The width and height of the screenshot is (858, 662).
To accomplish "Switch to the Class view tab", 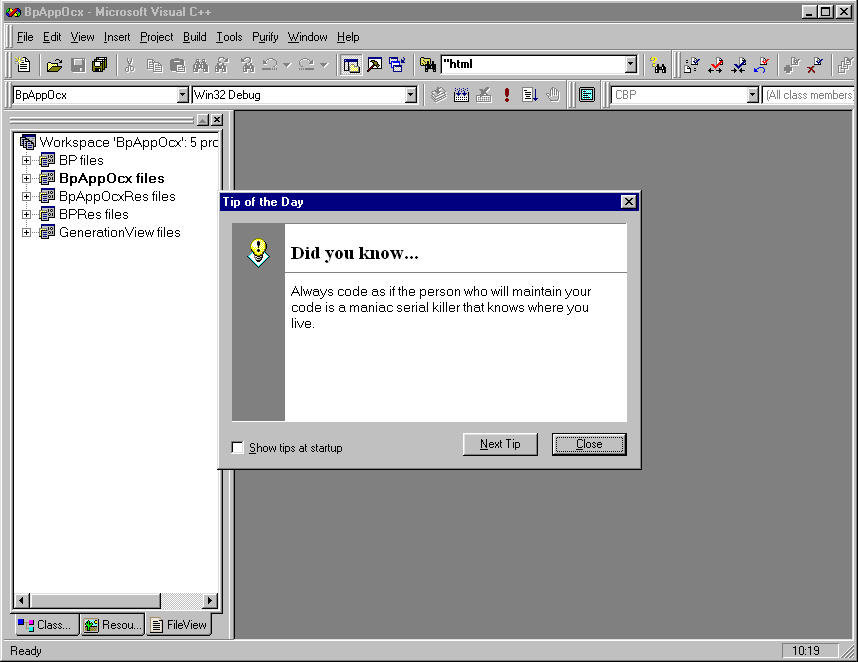I will point(45,625).
